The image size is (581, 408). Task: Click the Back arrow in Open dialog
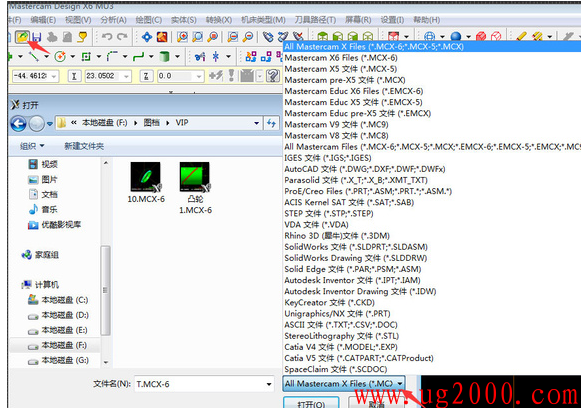tap(18, 123)
